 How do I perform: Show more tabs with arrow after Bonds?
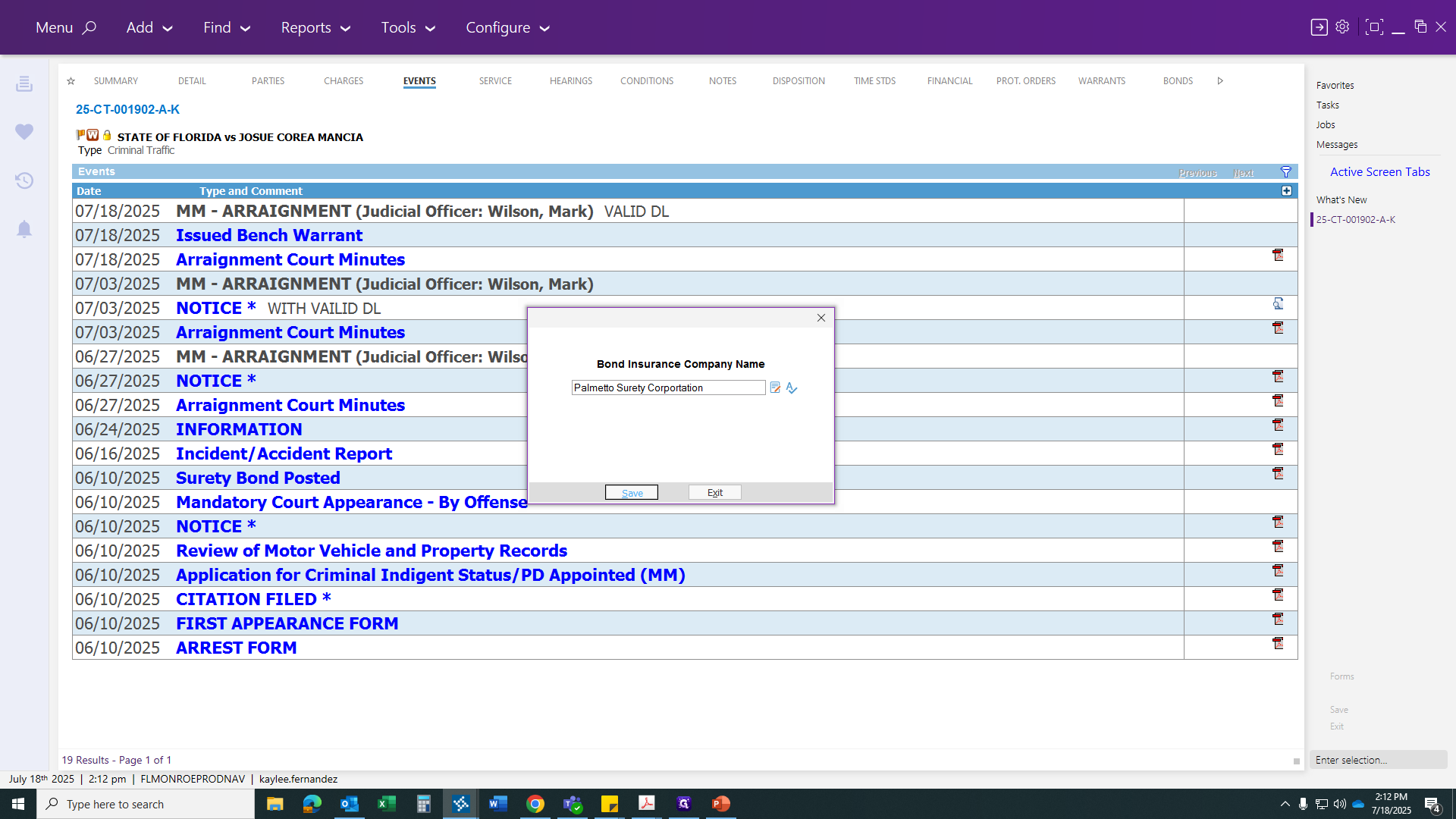1220,81
